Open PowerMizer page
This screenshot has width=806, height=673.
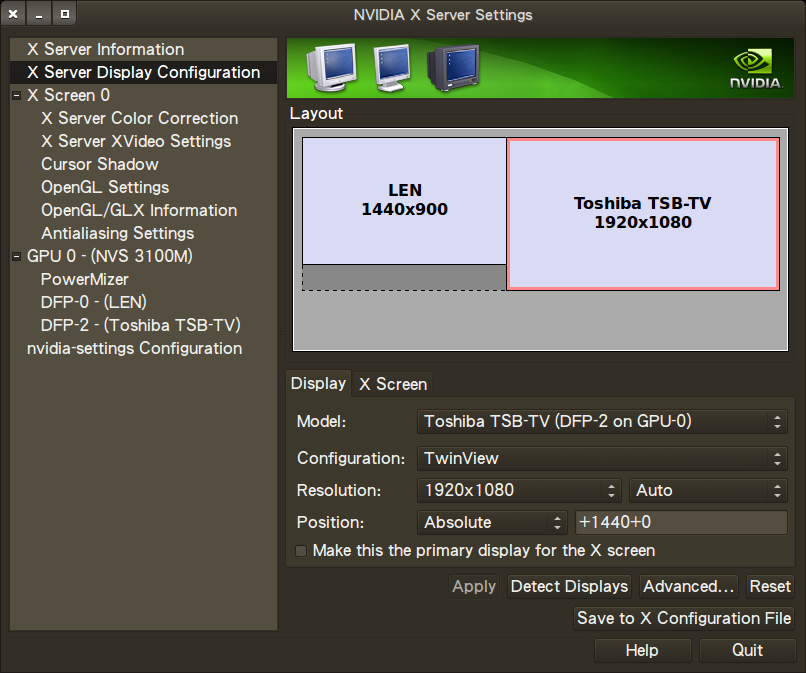84,280
